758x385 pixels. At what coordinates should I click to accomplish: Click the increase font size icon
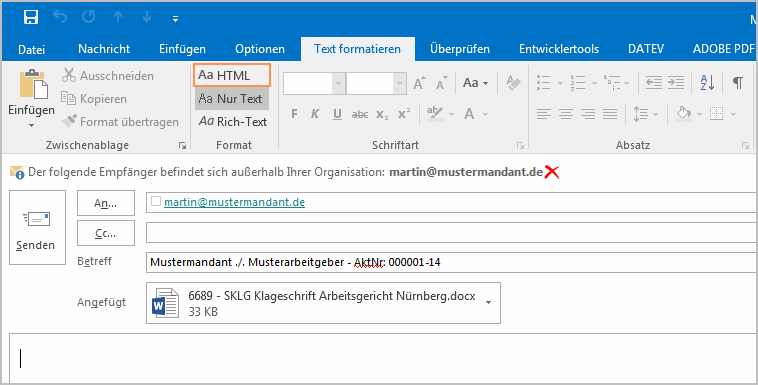[x=419, y=83]
